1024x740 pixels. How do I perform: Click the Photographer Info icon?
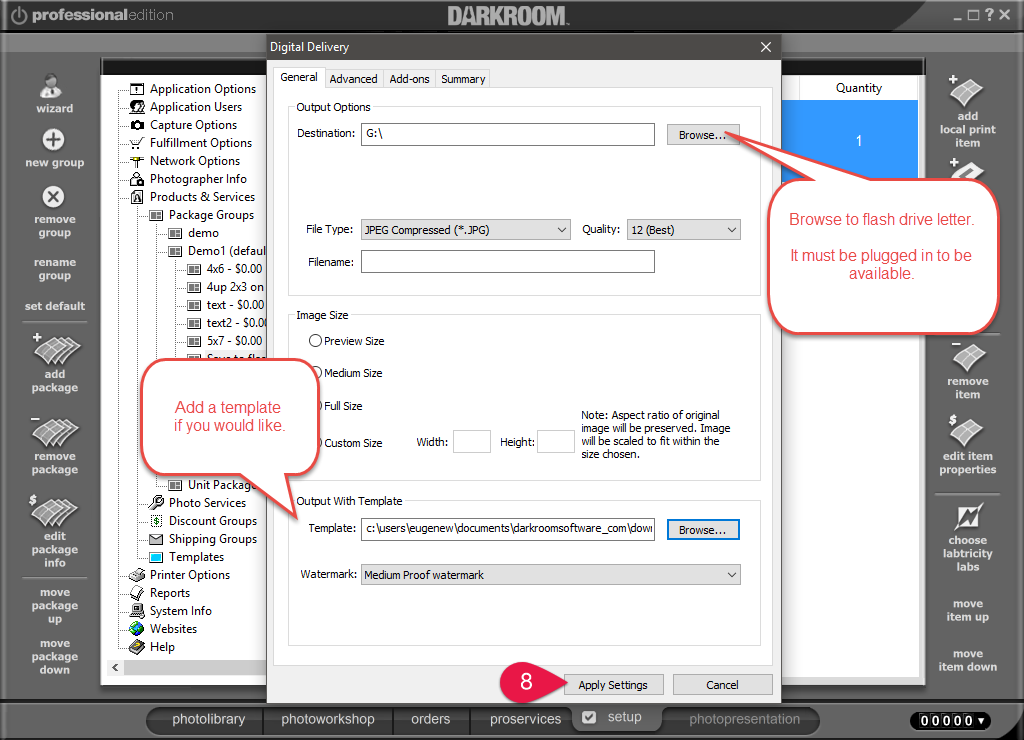[136, 179]
